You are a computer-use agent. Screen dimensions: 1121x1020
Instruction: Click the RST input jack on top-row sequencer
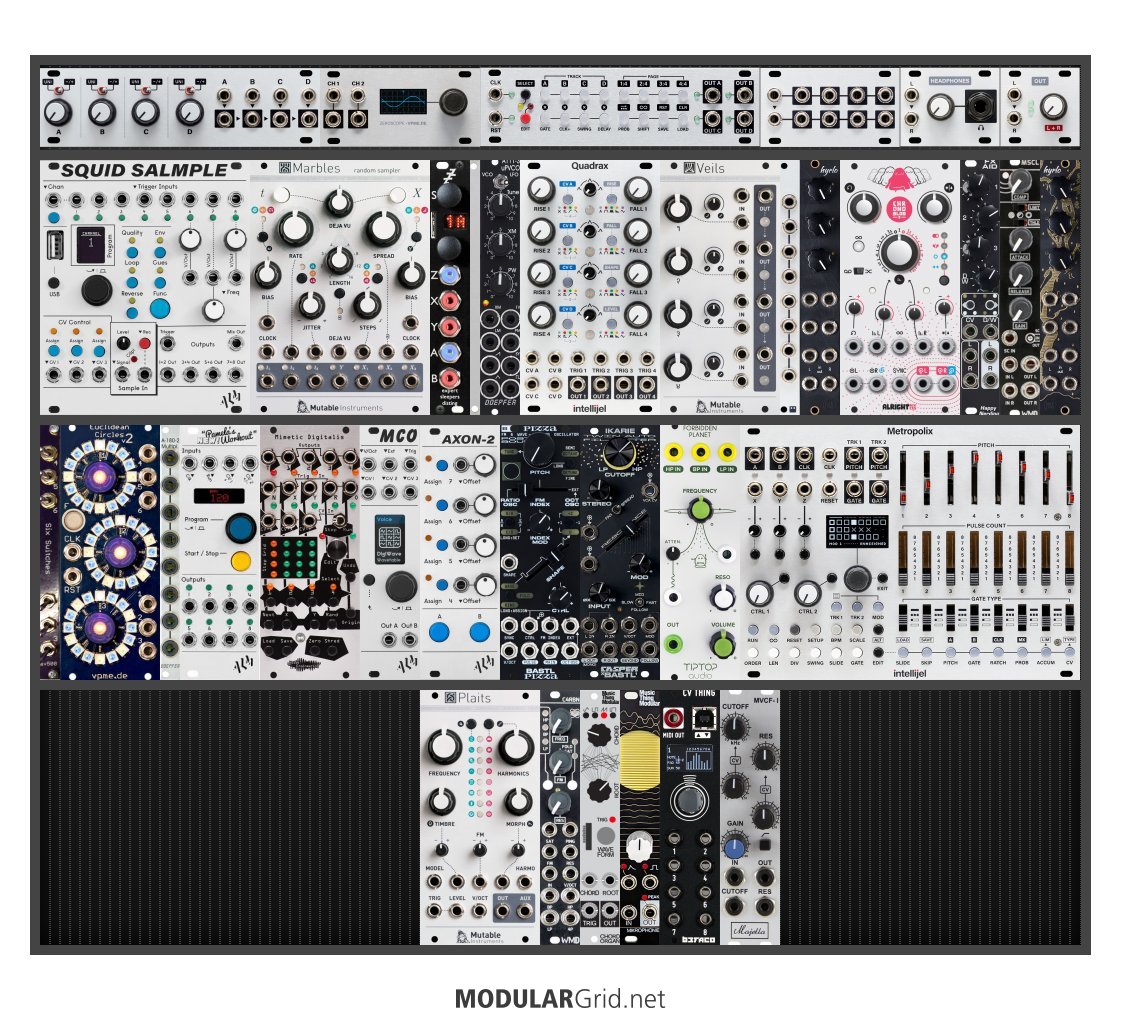click(x=495, y=118)
